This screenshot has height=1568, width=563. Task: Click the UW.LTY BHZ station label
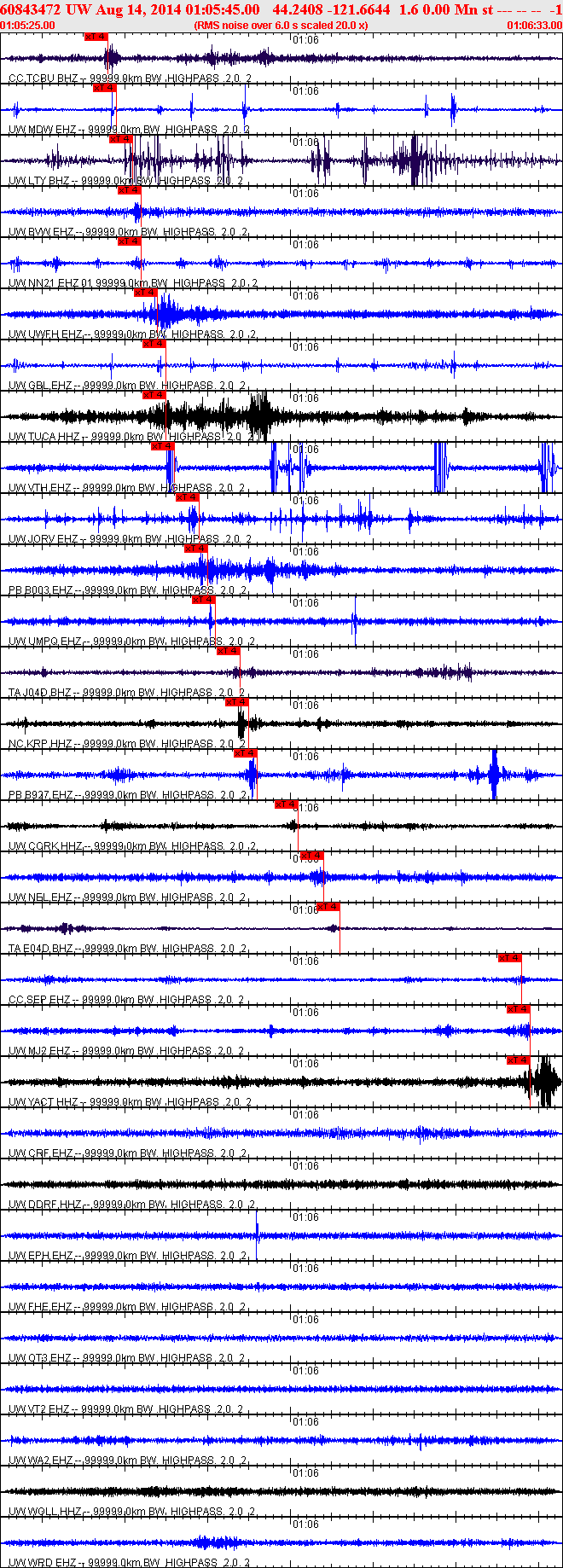pyautogui.click(x=39, y=181)
